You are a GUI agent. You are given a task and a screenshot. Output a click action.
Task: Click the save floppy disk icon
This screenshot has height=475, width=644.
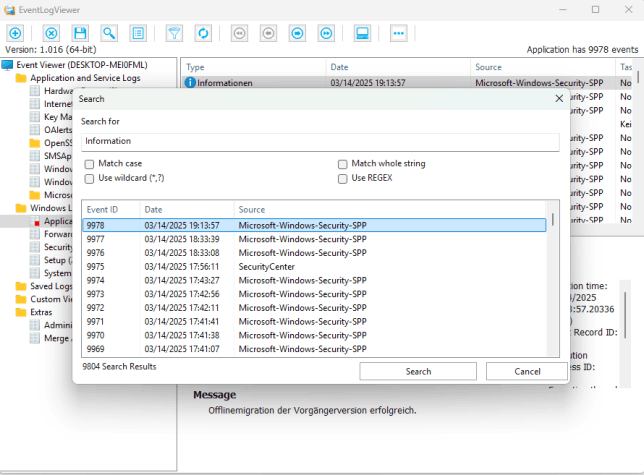click(80, 33)
